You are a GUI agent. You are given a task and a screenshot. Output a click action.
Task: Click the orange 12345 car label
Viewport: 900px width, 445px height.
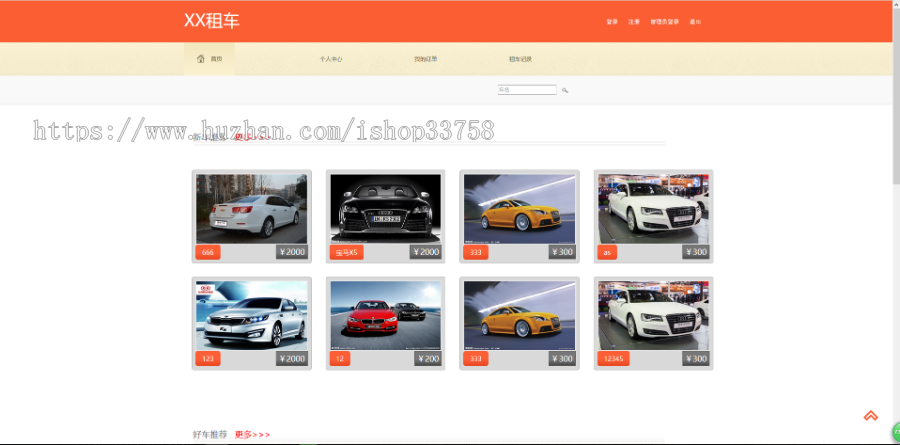click(x=613, y=359)
